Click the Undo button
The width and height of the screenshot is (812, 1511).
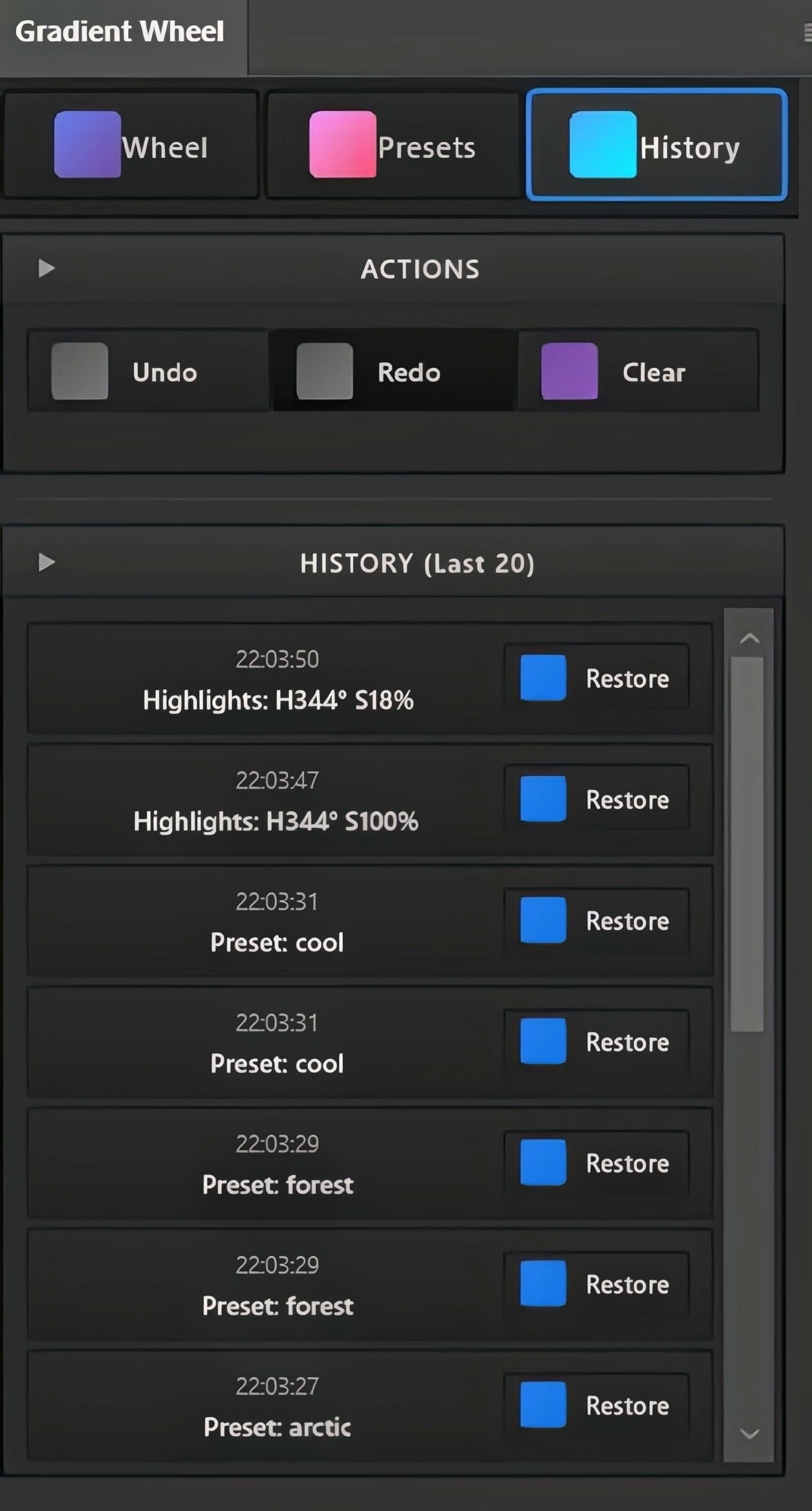(x=148, y=371)
